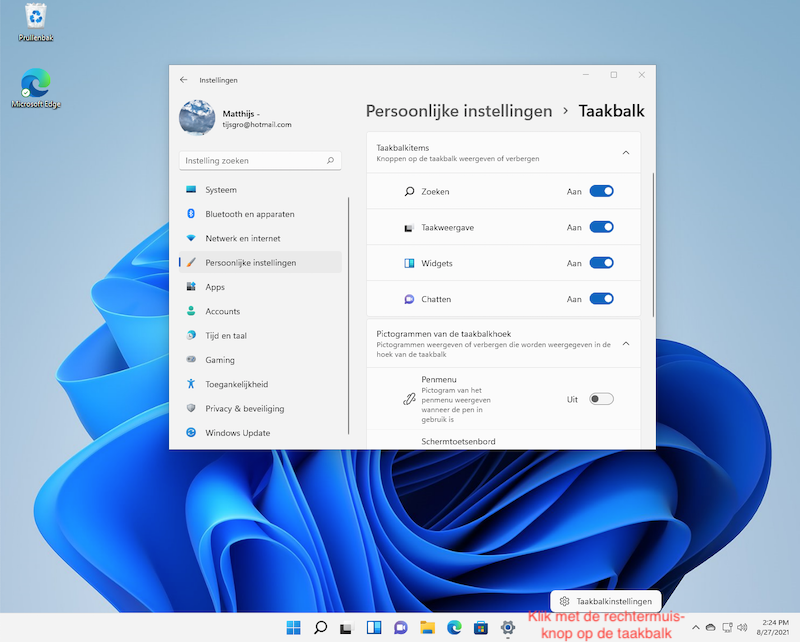Open the taskbar search magnifier icon
The image size is (800, 642).
click(320, 627)
